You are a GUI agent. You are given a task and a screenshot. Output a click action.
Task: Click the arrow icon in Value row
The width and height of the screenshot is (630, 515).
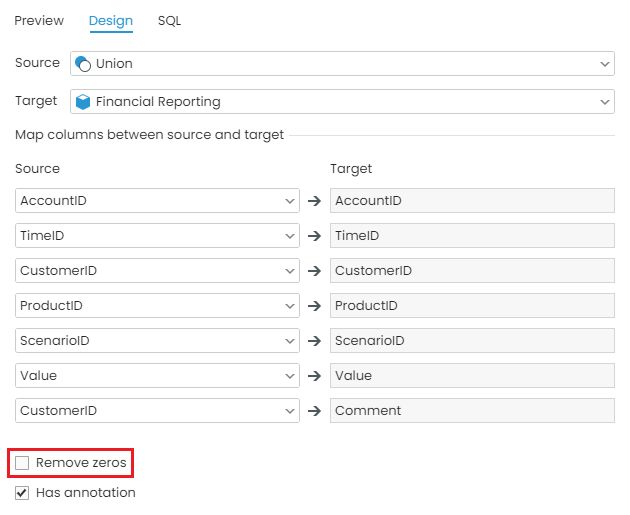pyautogui.click(x=315, y=376)
